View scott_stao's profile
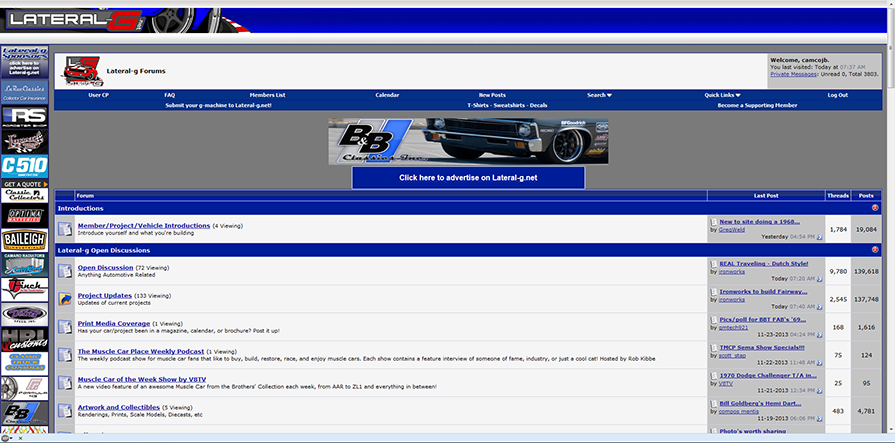Viewport: 895px width, 443px height. click(x=732, y=355)
